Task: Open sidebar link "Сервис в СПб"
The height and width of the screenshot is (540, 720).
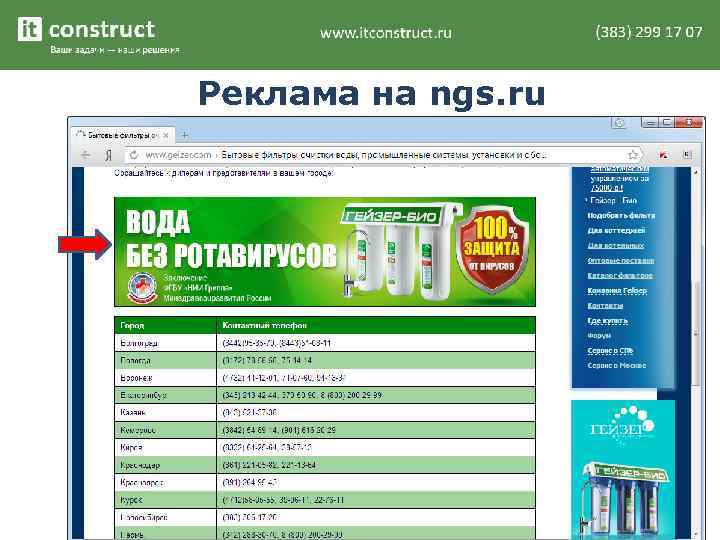Action: click(610, 351)
